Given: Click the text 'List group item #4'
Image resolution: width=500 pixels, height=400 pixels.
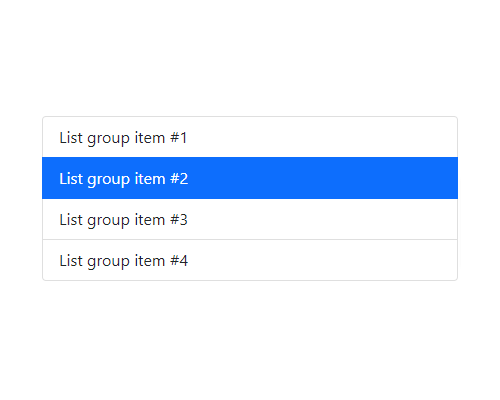Looking at the screenshot, I should 124,261.
